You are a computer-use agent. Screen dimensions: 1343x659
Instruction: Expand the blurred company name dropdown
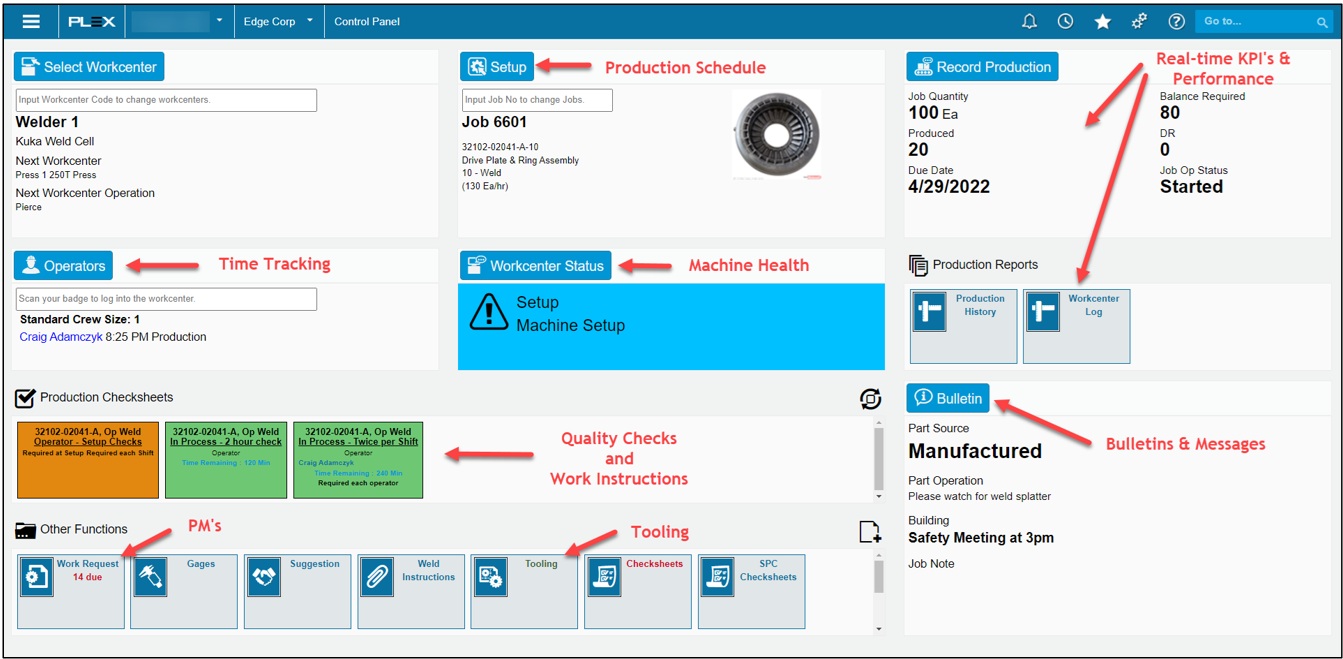178,21
